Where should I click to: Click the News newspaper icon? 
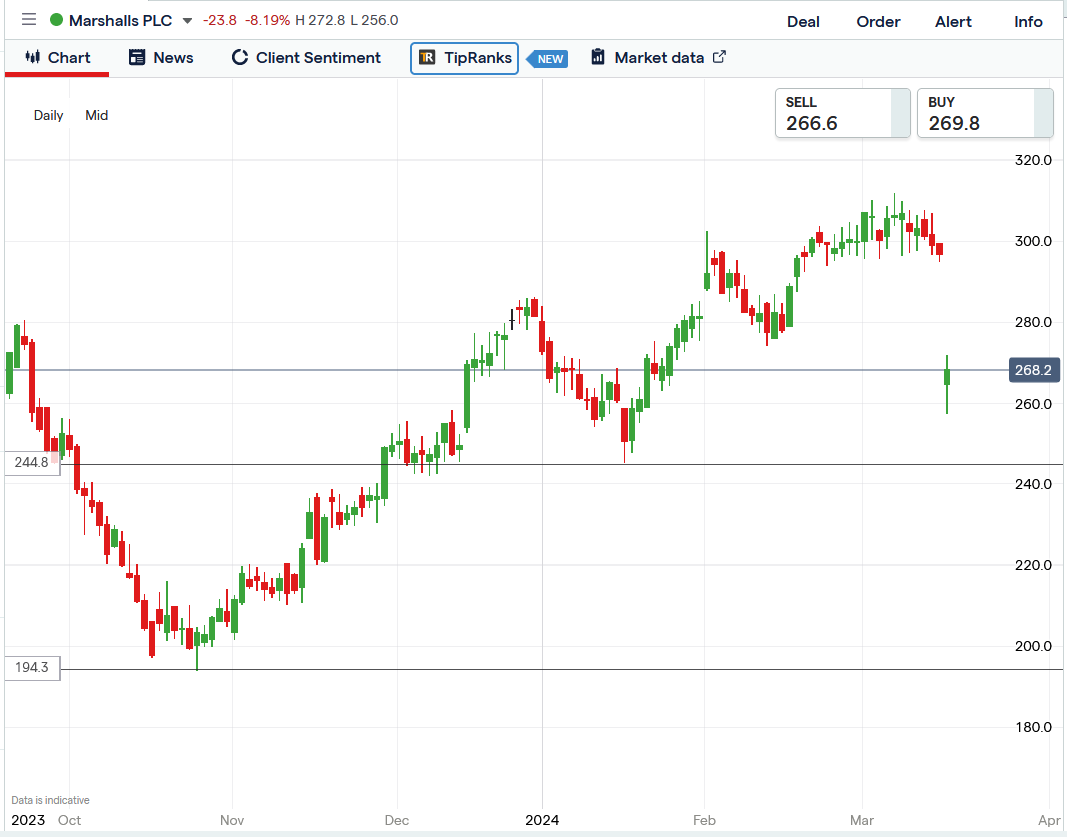coord(137,57)
